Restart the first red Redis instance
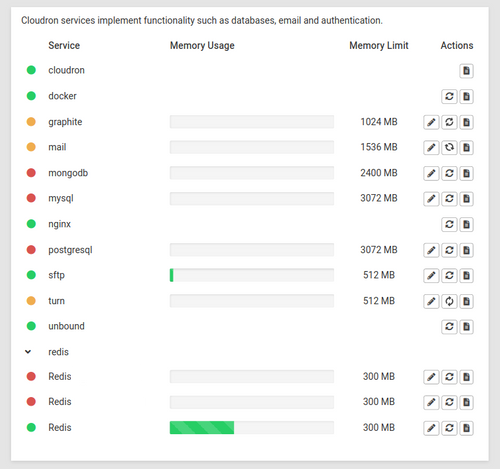500x469 pixels. coord(449,377)
